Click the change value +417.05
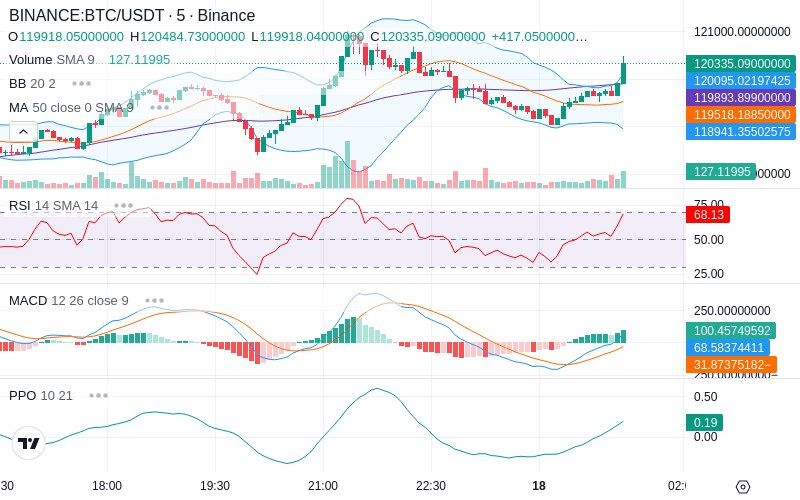 [539, 37]
